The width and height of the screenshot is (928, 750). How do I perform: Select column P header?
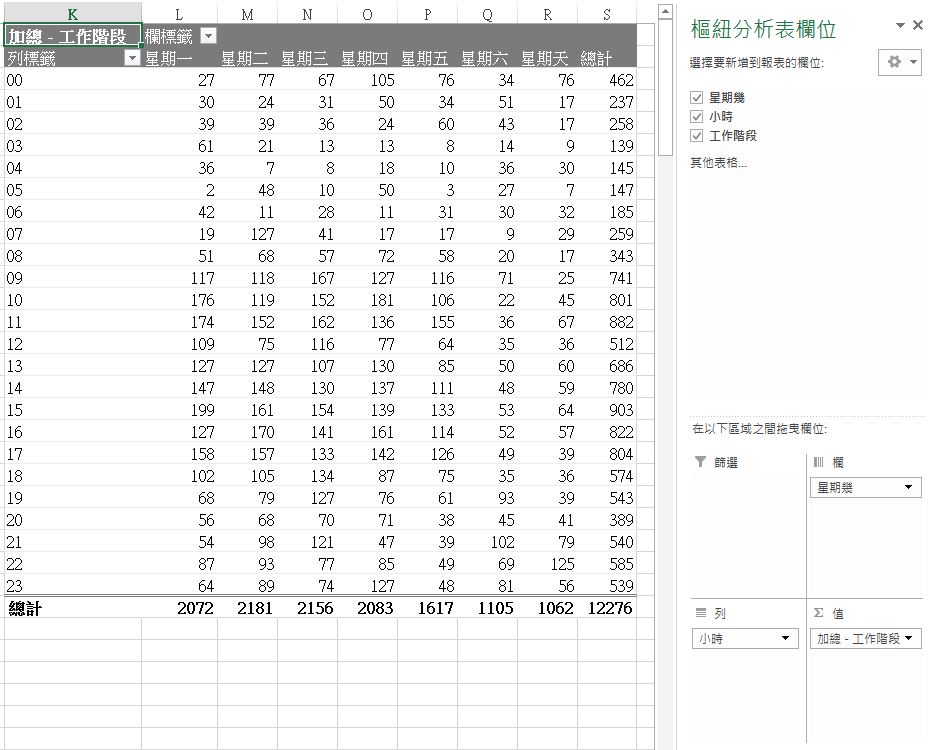pos(427,14)
